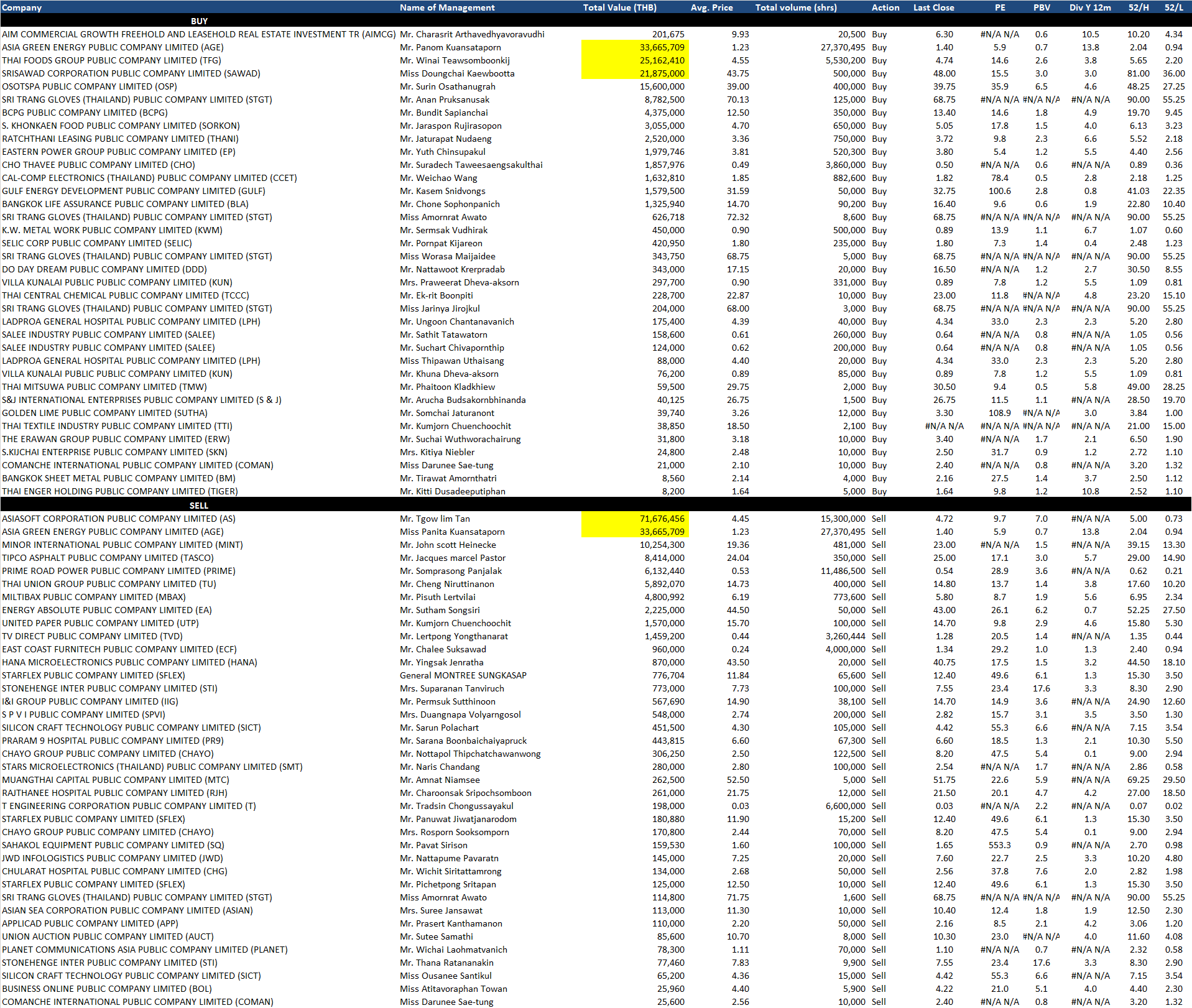Click manager name Mr. Chone Sophonpanich
This screenshot has width=1192, height=1008.
[450, 204]
